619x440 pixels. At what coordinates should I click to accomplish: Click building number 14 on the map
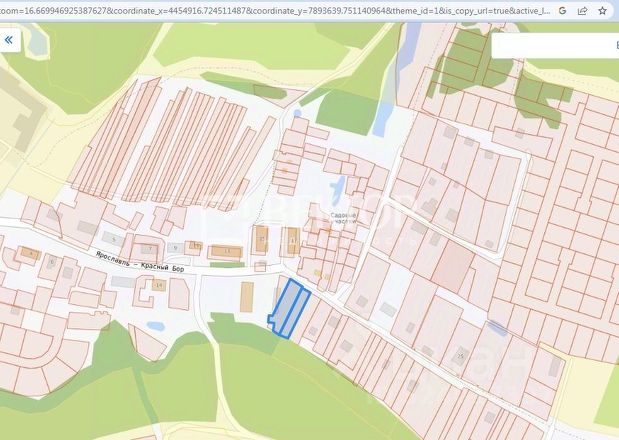(x=159, y=285)
